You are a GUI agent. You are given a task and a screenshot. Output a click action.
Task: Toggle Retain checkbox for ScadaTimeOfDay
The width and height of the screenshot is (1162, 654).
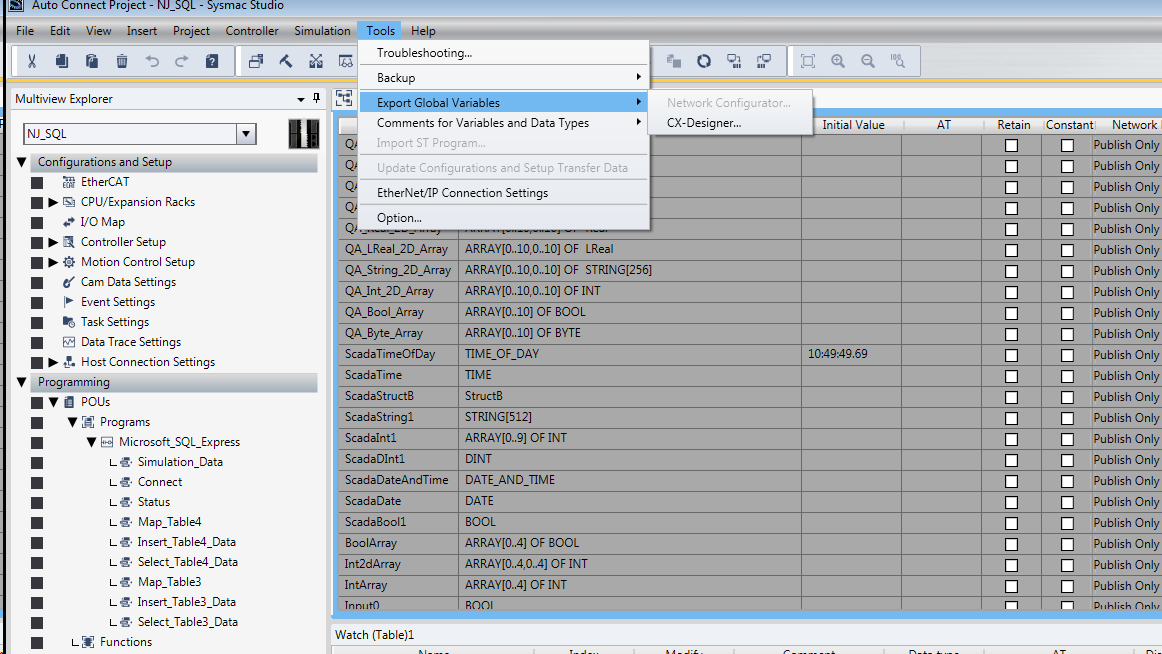[1012, 355]
